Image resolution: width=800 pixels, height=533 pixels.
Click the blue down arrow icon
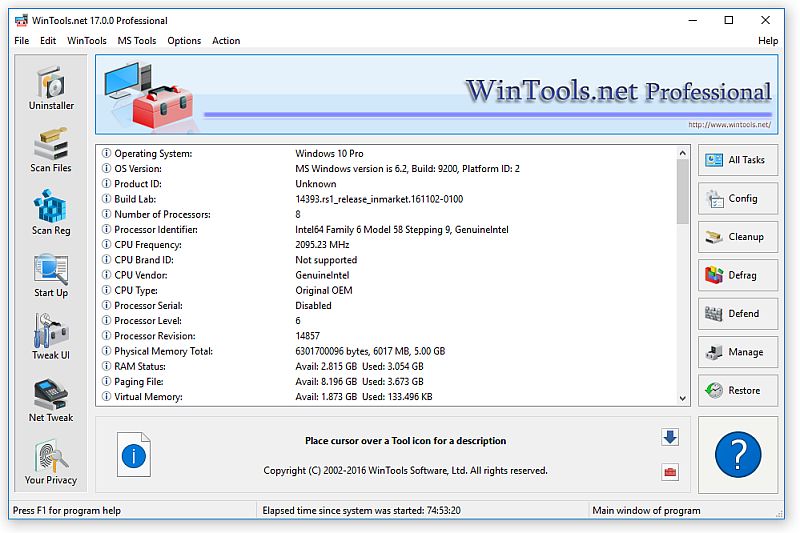click(x=669, y=437)
